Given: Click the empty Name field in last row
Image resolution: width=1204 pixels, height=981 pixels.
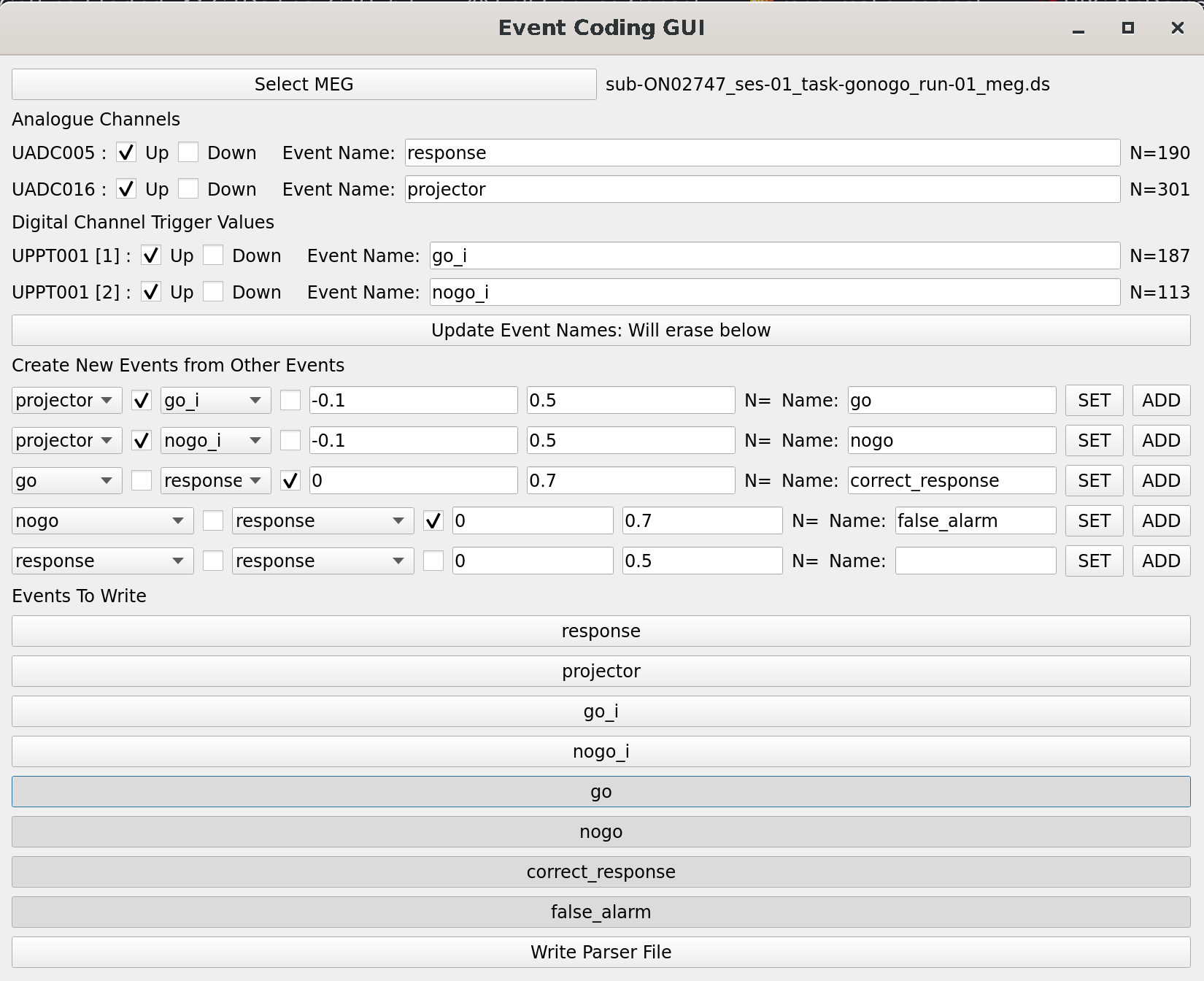Looking at the screenshot, I should tap(975, 561).
